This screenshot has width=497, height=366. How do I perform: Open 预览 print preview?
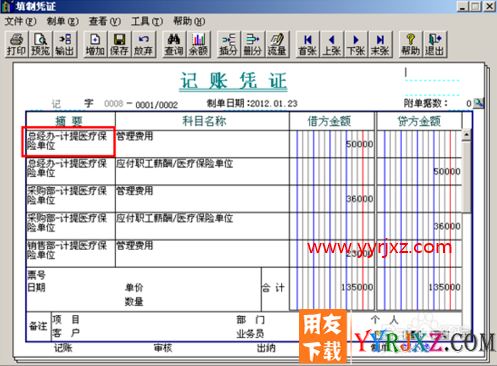[x=40, y=44]
